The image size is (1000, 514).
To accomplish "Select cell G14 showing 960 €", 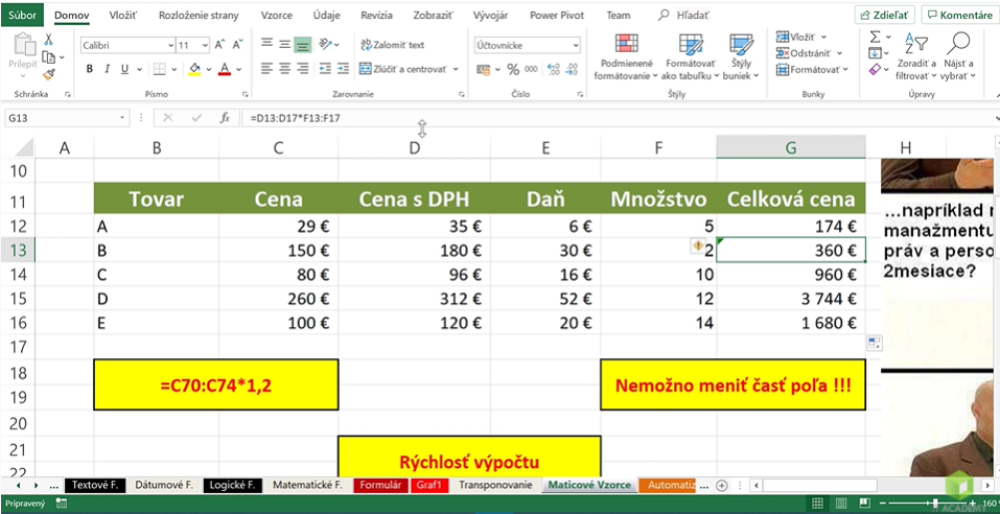I will click(x=790, y=274).
